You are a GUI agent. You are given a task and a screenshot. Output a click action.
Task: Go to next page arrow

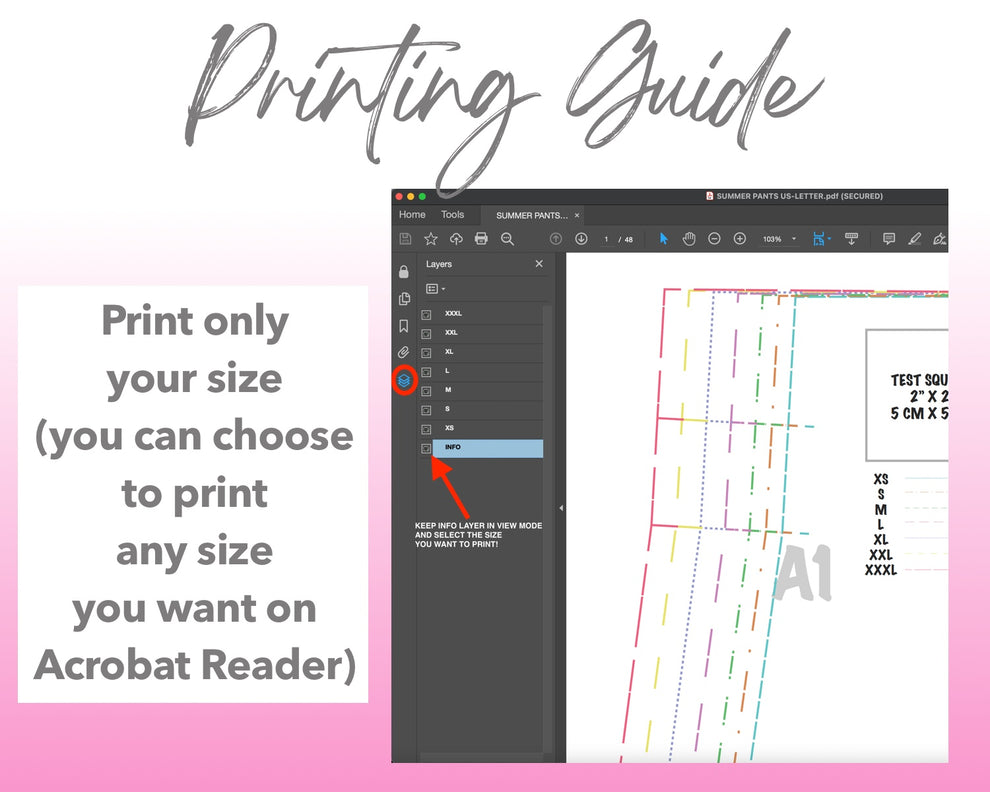[x=581, y=239]
